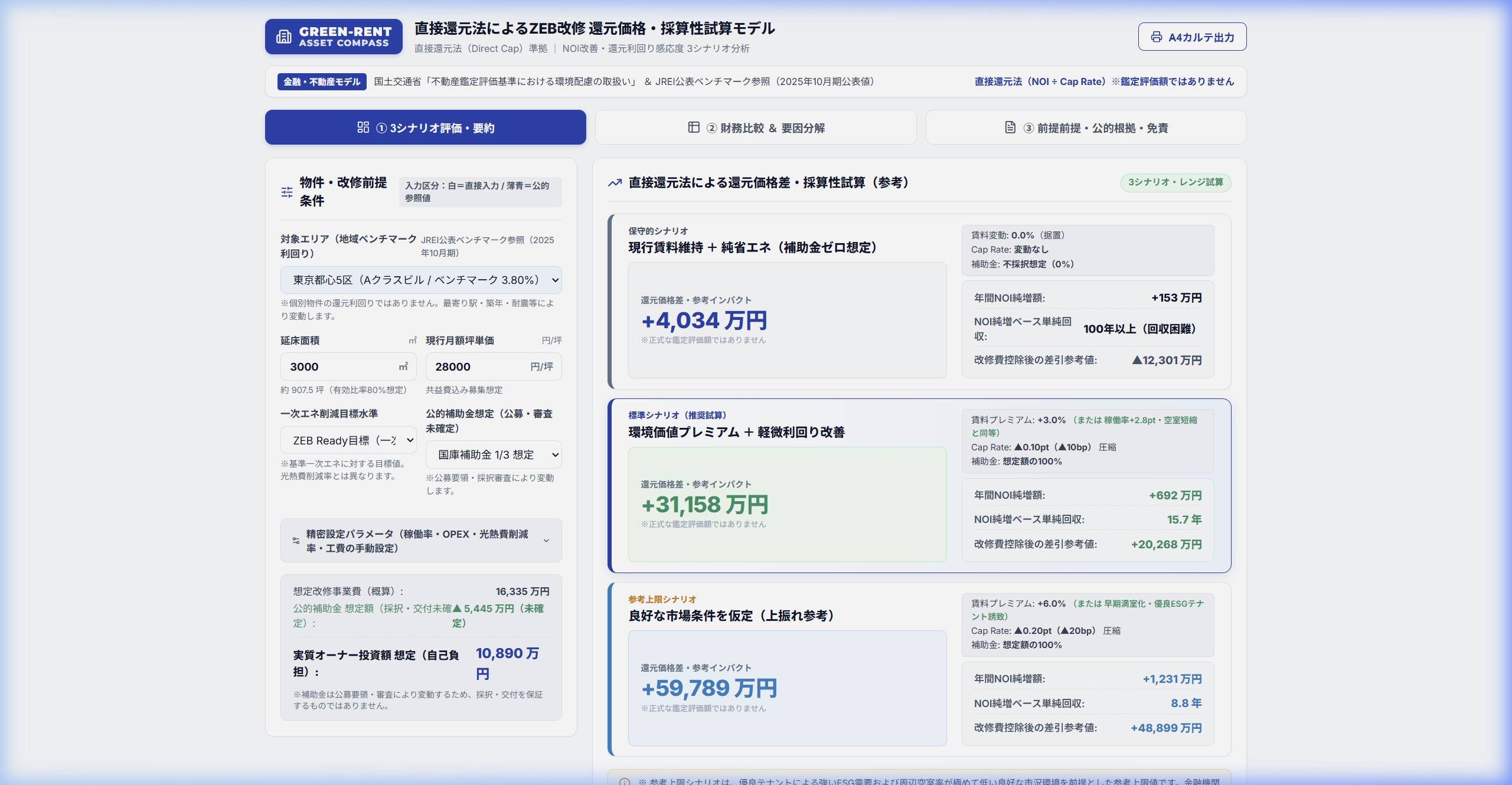The height and width of the screenshot is (785, 1512).
Task: Click the ▲12,301 万円 value
Action: 1167,360
